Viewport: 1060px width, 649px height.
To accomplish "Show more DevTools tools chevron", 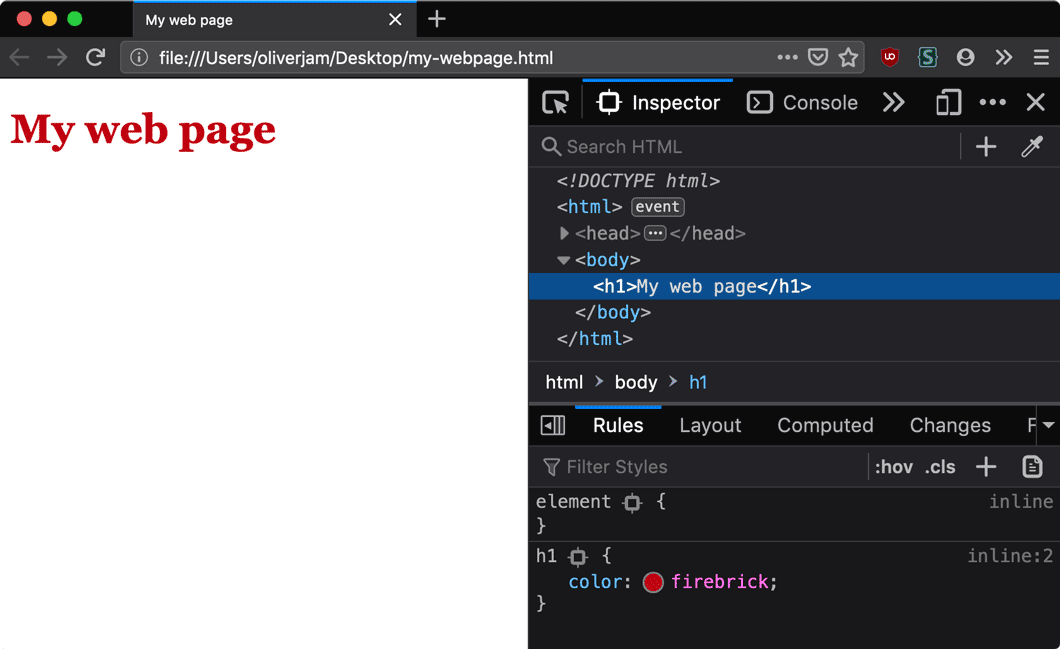I will 893,103.
